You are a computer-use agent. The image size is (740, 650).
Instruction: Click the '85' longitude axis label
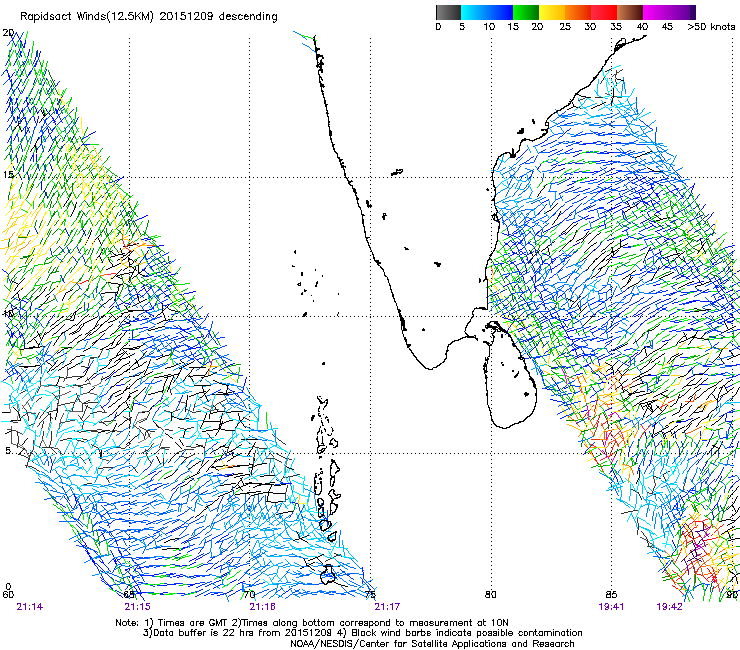(x=611, y=595)
